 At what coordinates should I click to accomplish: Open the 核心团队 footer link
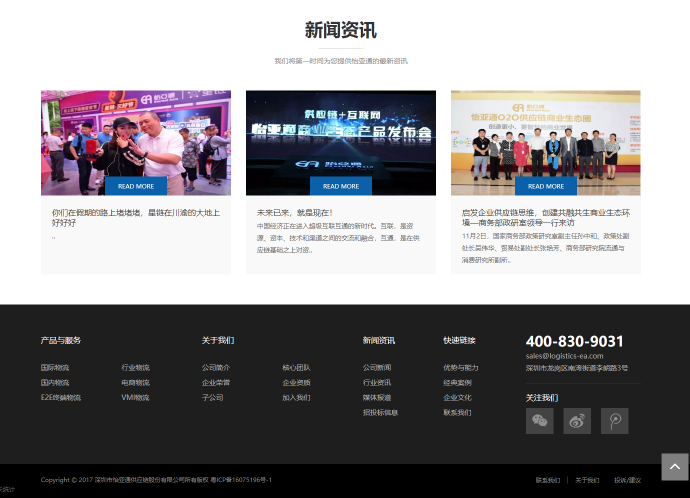[296, 368]
